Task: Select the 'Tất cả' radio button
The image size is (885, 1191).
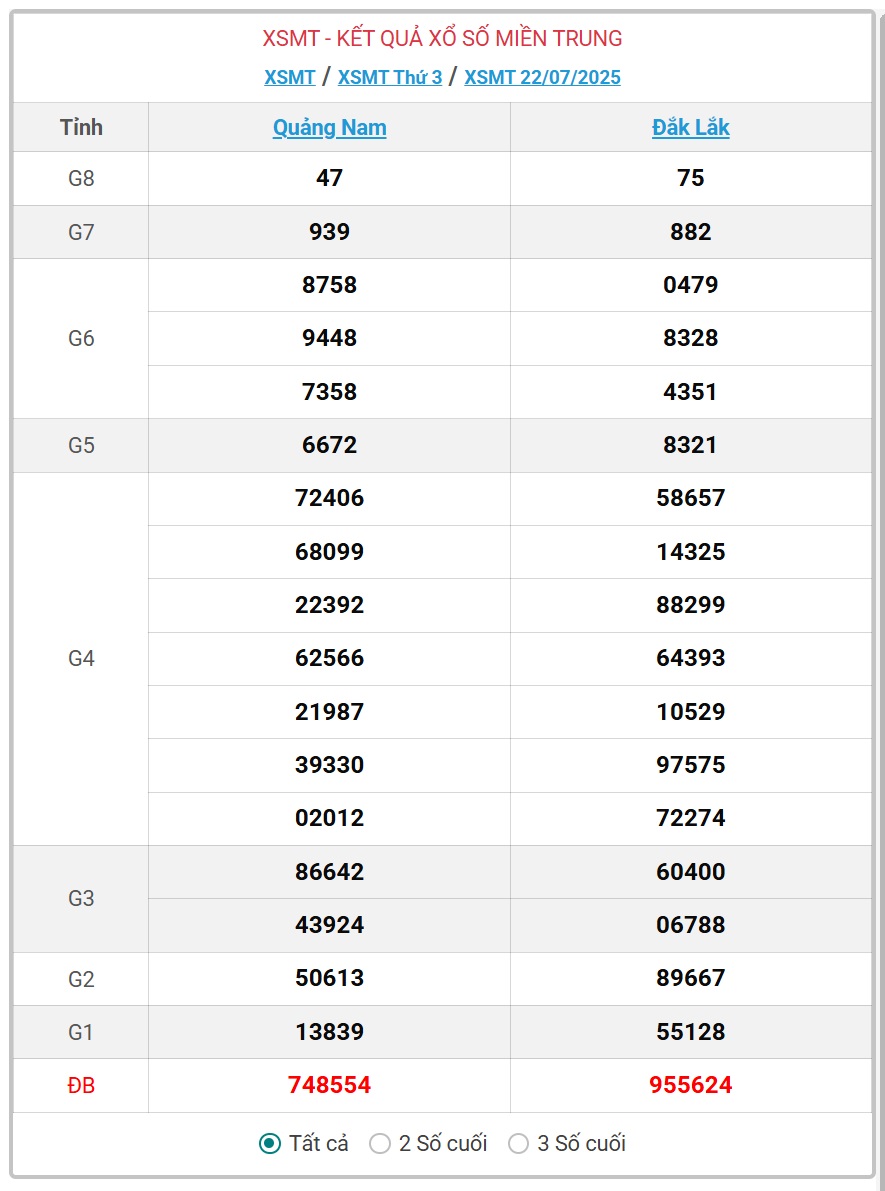Action: (x=270, y=1143)
